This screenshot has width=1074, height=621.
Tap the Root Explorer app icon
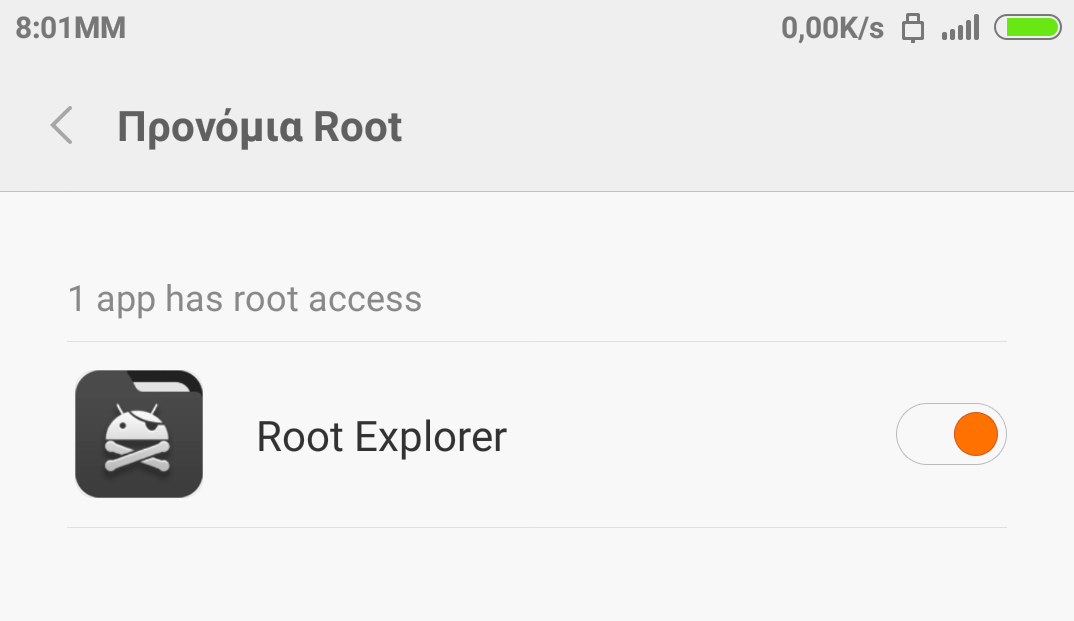click(139, 434)
